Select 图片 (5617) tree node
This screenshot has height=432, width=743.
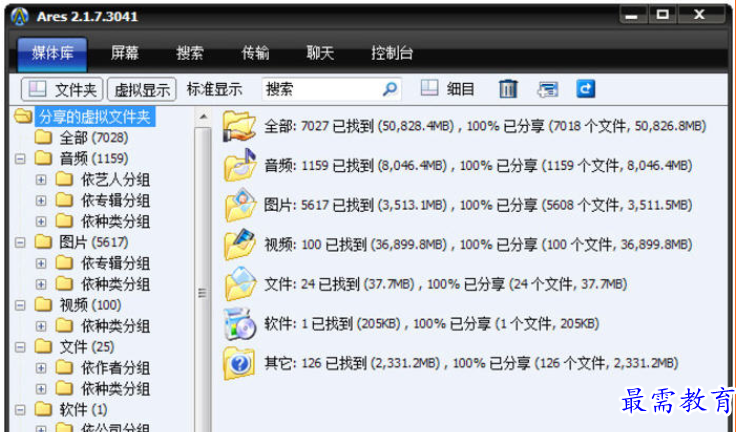(94, 243)
